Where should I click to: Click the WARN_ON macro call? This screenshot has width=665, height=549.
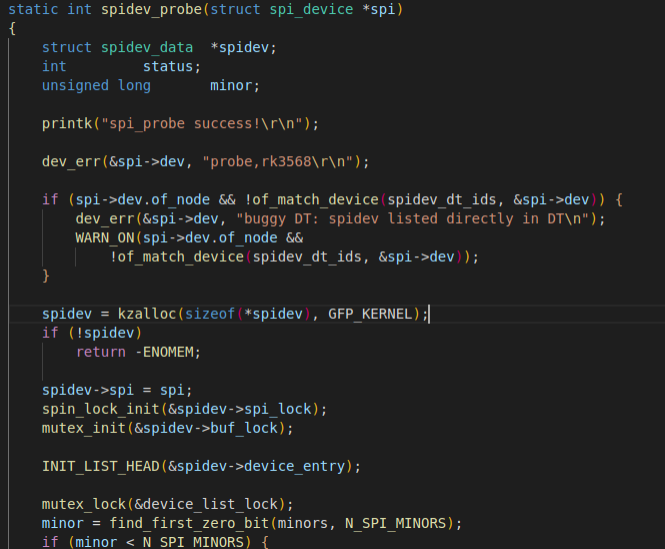click(x=105, y=238)
